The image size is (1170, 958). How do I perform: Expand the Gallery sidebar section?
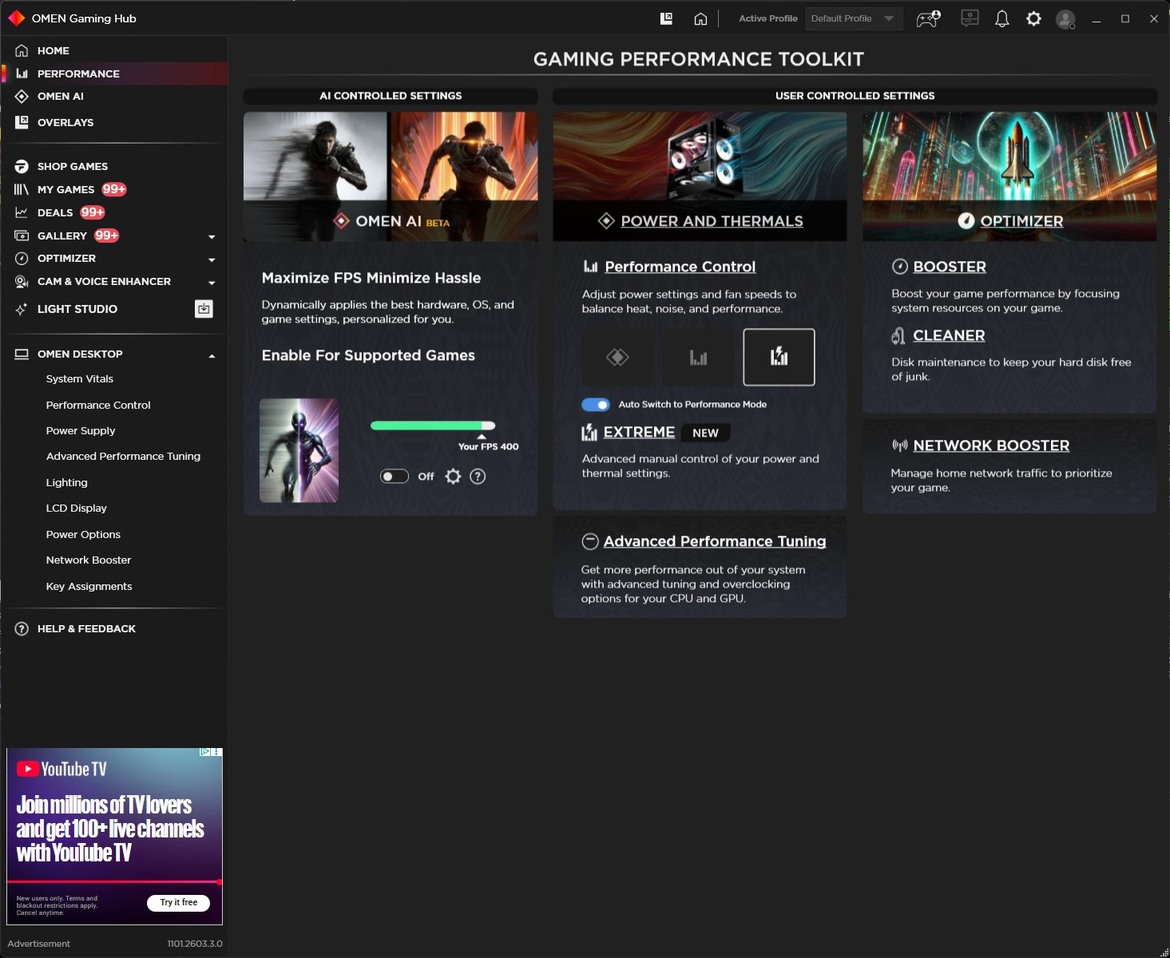coord(212,237)
